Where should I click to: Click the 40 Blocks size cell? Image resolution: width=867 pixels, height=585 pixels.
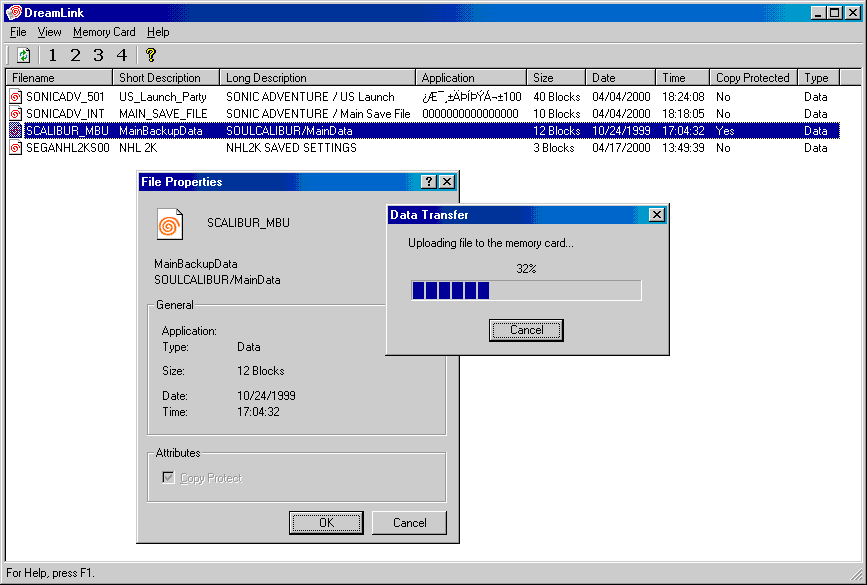point(557,97)
